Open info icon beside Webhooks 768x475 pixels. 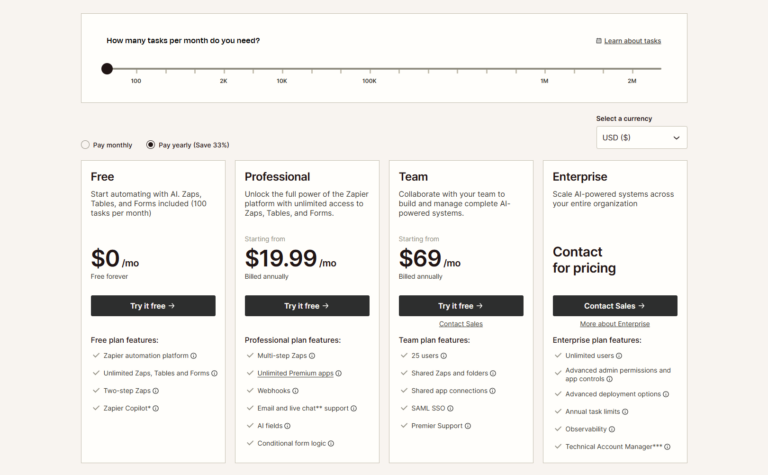tap(295, 391)
